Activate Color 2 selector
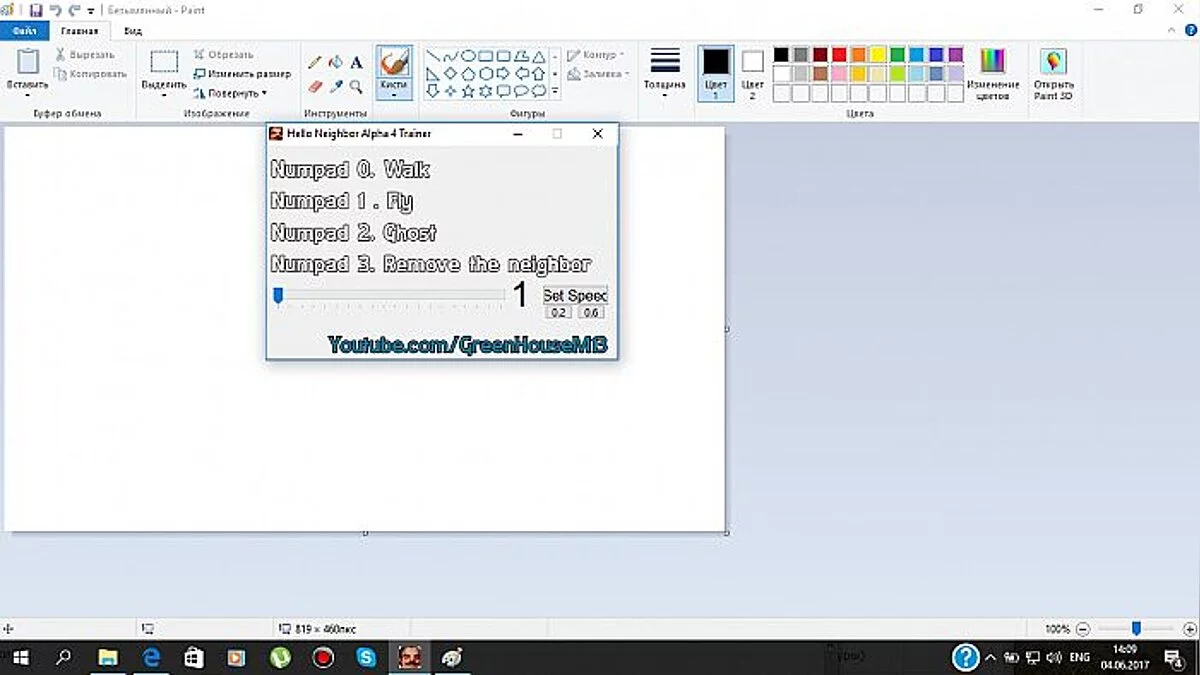Screen dimensions: 1200x675 point(752,73)
